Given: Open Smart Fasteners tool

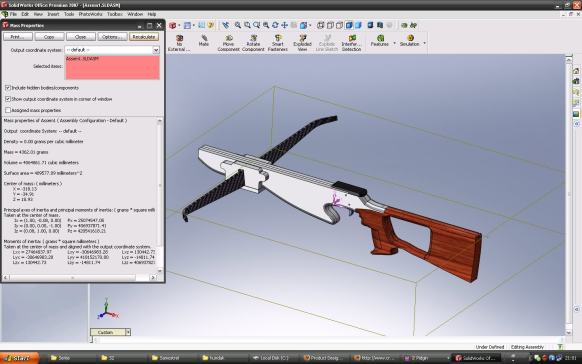Looking at the screenshot, I should (278, 43).
